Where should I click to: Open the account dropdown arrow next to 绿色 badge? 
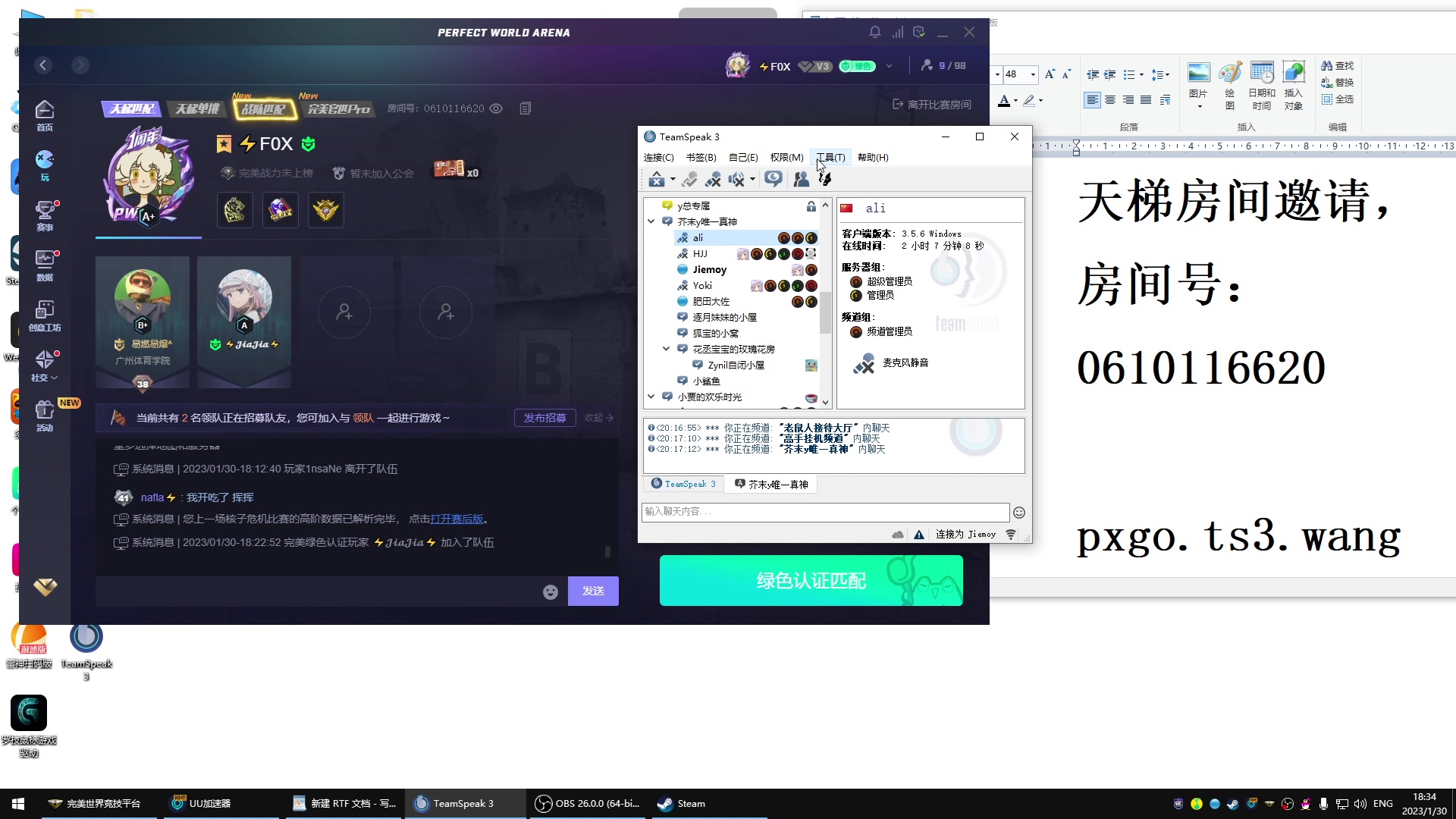tap(889, 66)
